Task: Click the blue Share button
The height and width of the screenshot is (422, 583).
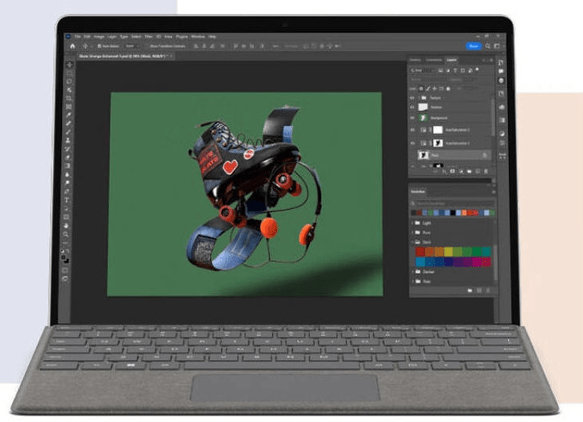Action: click(473, 46)
